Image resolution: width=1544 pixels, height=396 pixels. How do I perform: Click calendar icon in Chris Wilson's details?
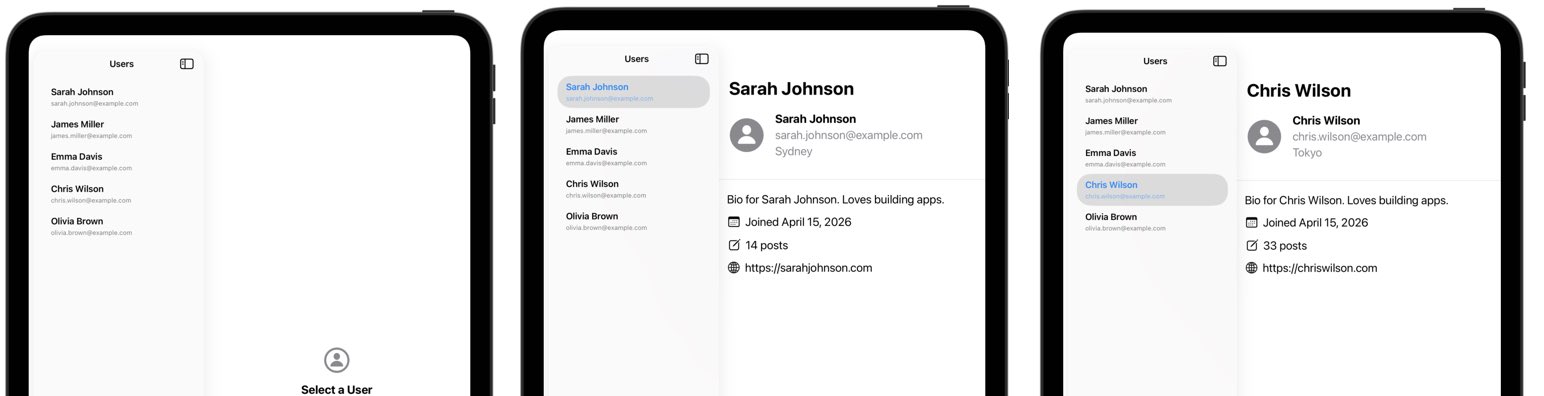click(1252, 223)
